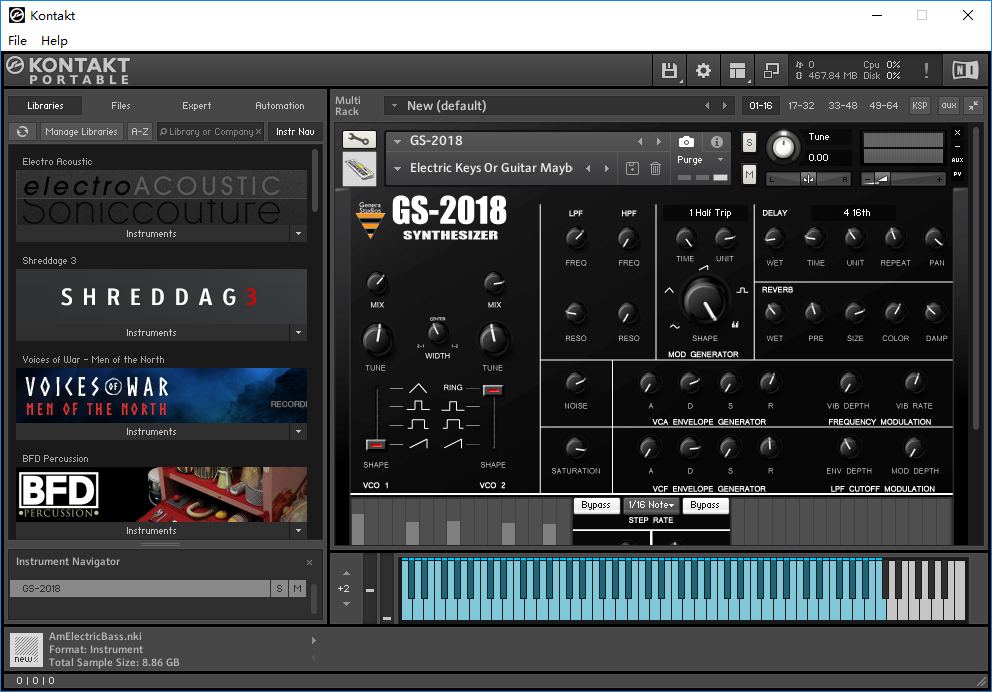Show rack page 49-64
Image resolution: width=992 pixels, height=692 pixels.
pyautogui.click(x=884, y=106)
